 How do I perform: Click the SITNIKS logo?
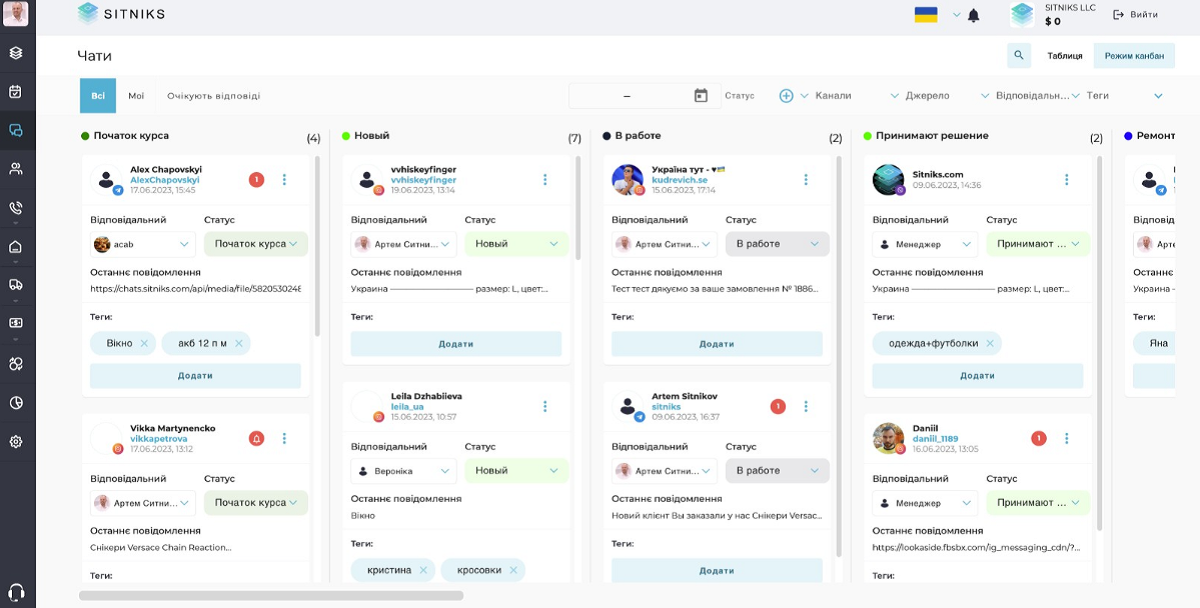(x=121, y=15)
